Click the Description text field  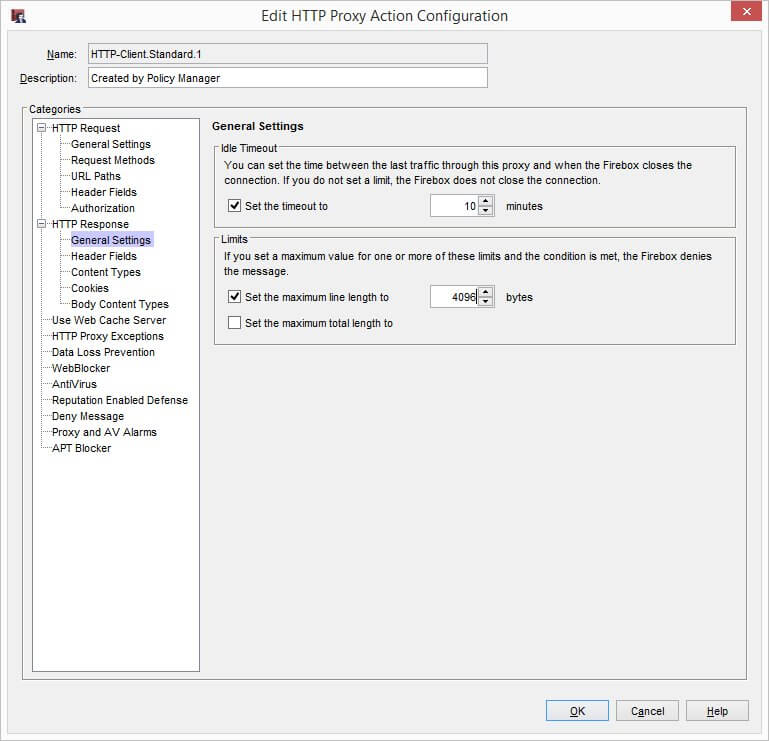point(288,77)
